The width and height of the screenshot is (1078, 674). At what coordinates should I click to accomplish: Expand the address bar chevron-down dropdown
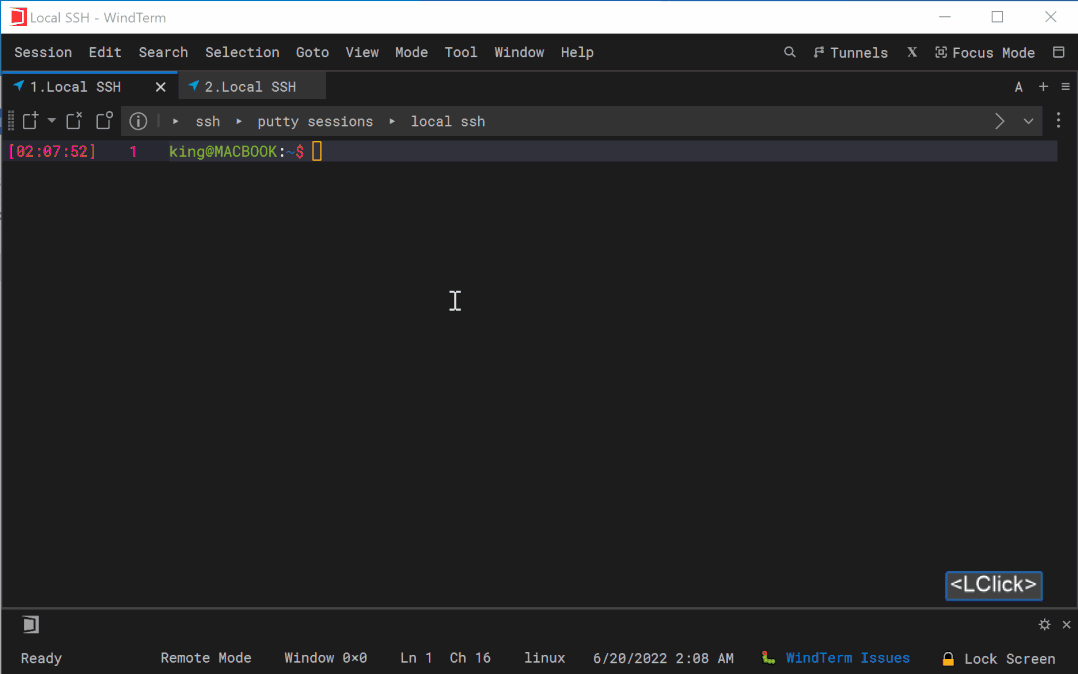pyautogui.click(x=1028, y=121)
